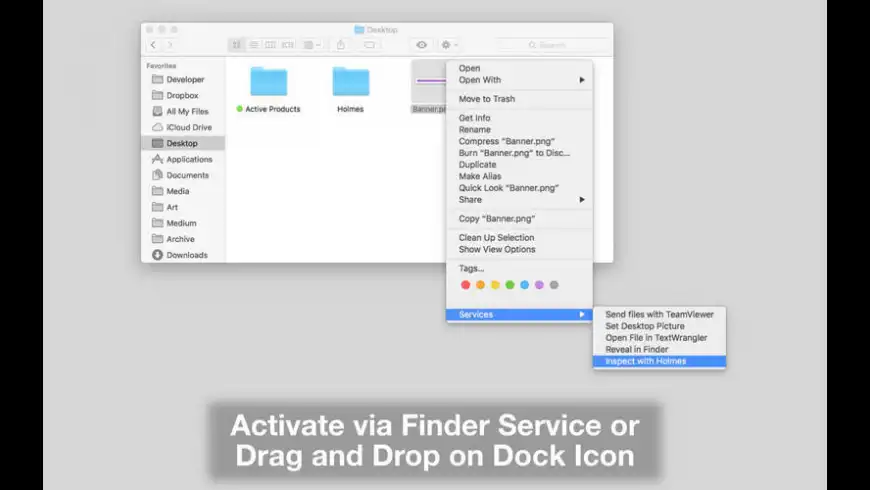This screenshot has width=870, height=490.
Task: Choose Open from the context menu
Action: tap(519, 68)
